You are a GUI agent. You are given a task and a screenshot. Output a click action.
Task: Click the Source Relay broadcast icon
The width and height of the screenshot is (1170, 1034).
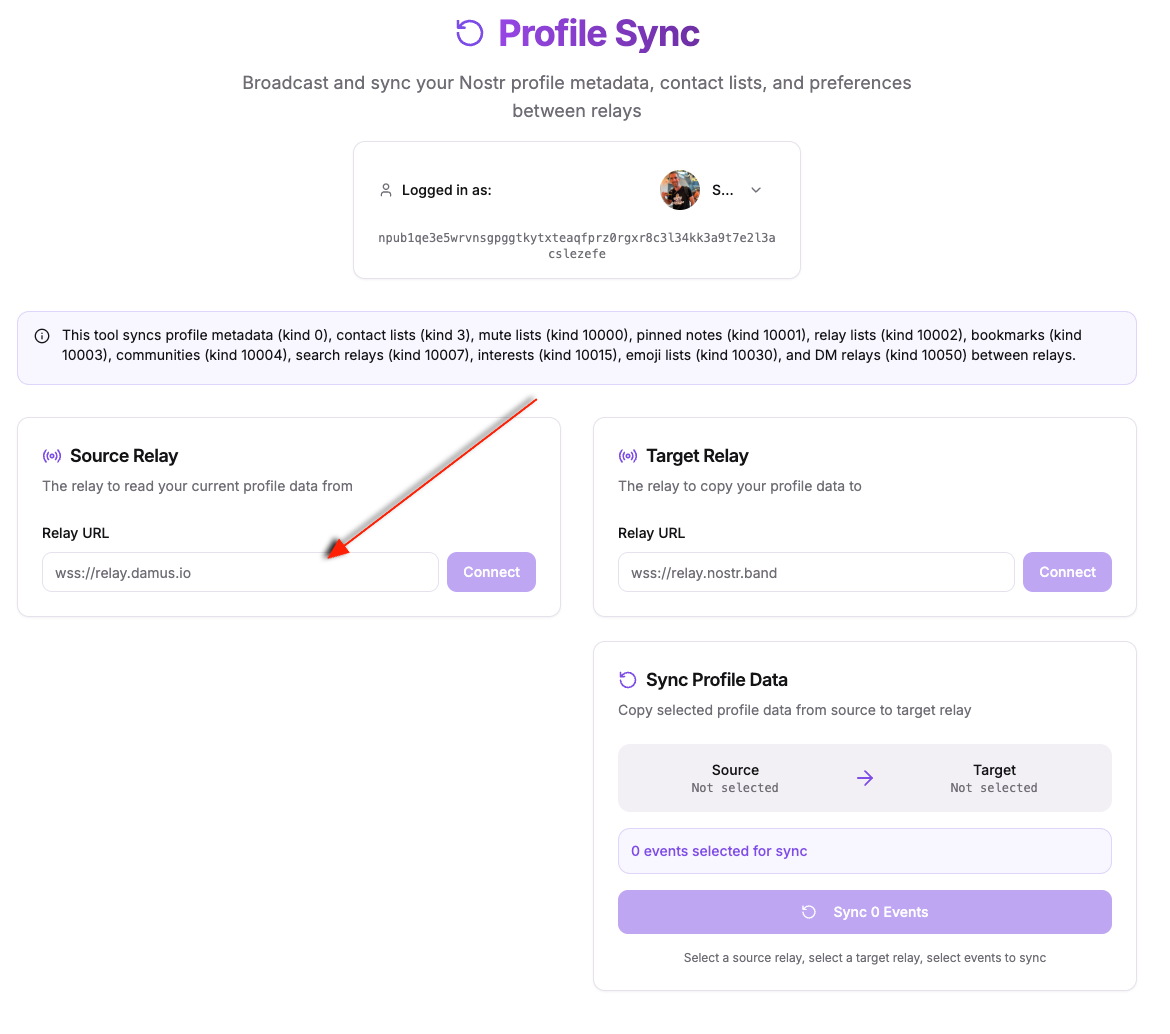pyautogui.click(x=52, y=456)
